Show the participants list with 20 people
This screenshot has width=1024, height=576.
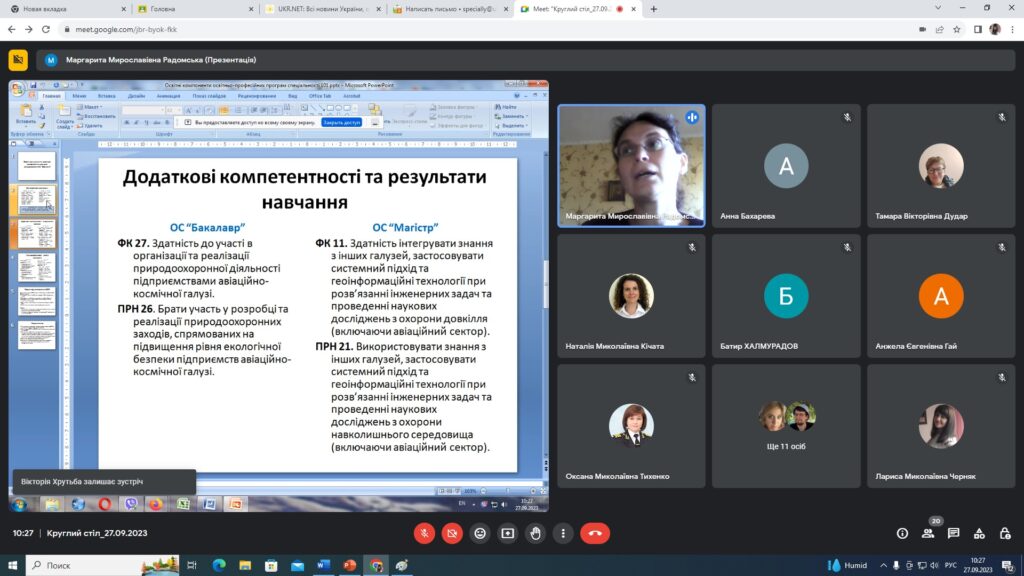928,534
